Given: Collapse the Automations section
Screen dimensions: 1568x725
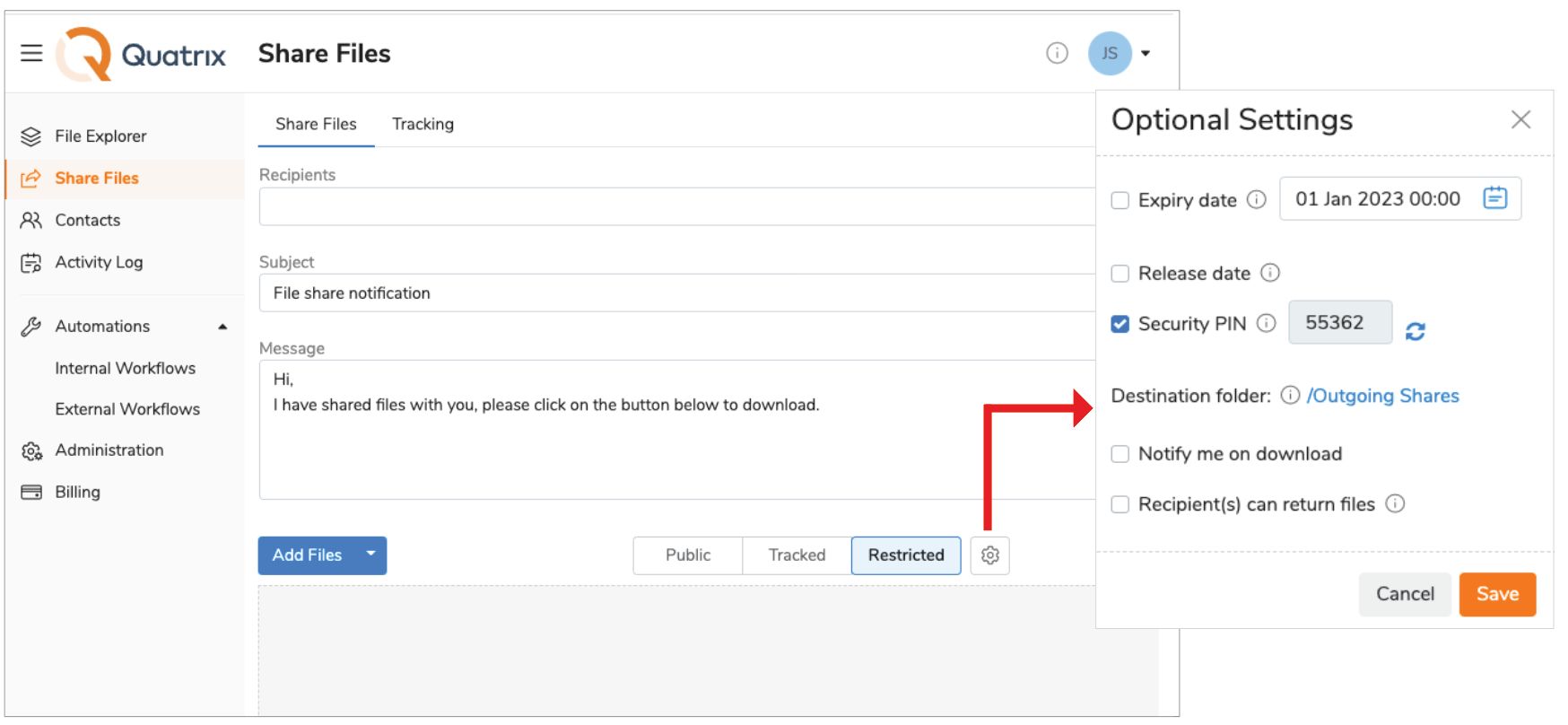Looking at the screenshot, I should [x=222, y=327].
